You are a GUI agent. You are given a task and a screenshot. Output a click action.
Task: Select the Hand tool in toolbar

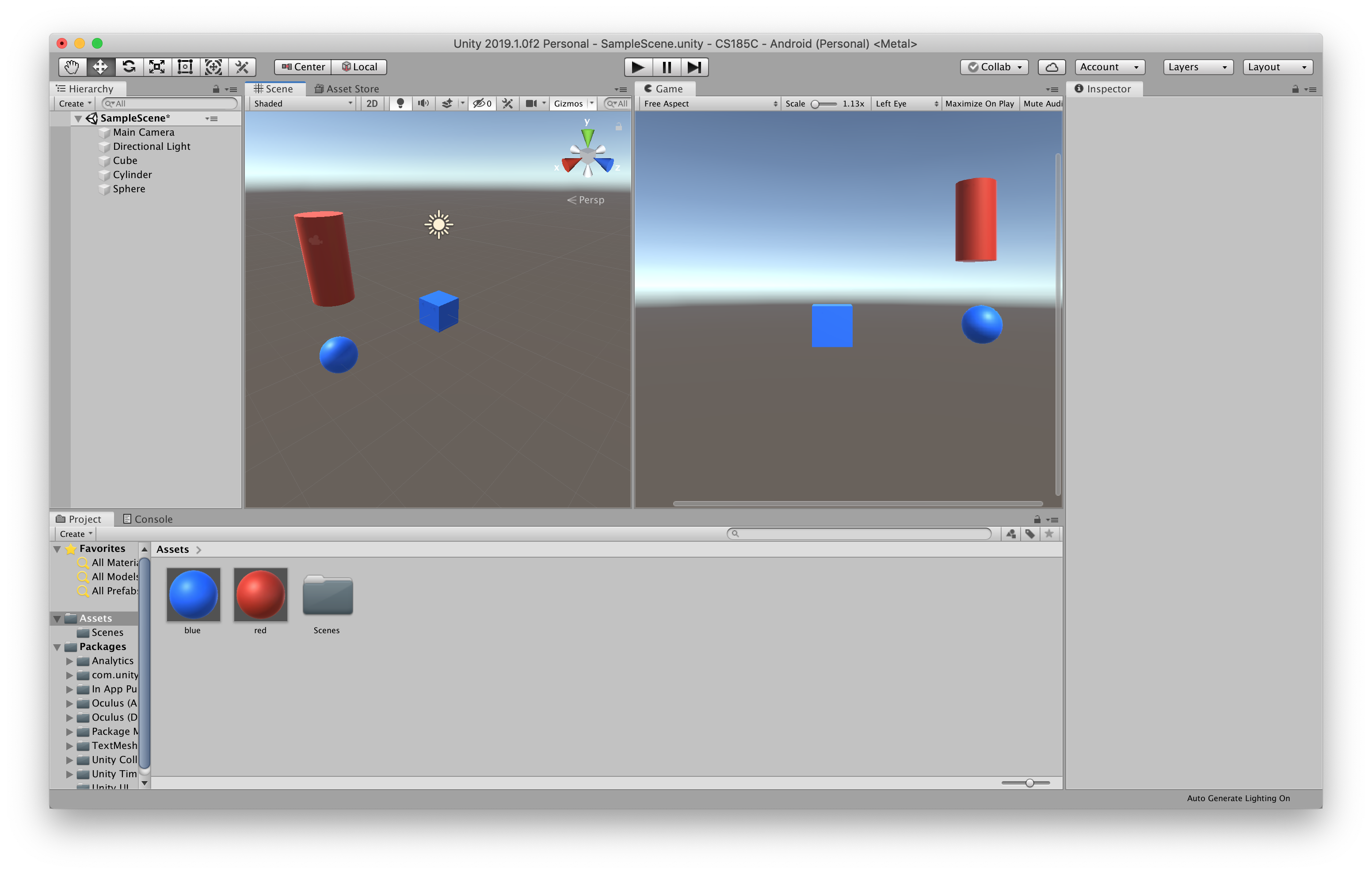coord(72,67)
